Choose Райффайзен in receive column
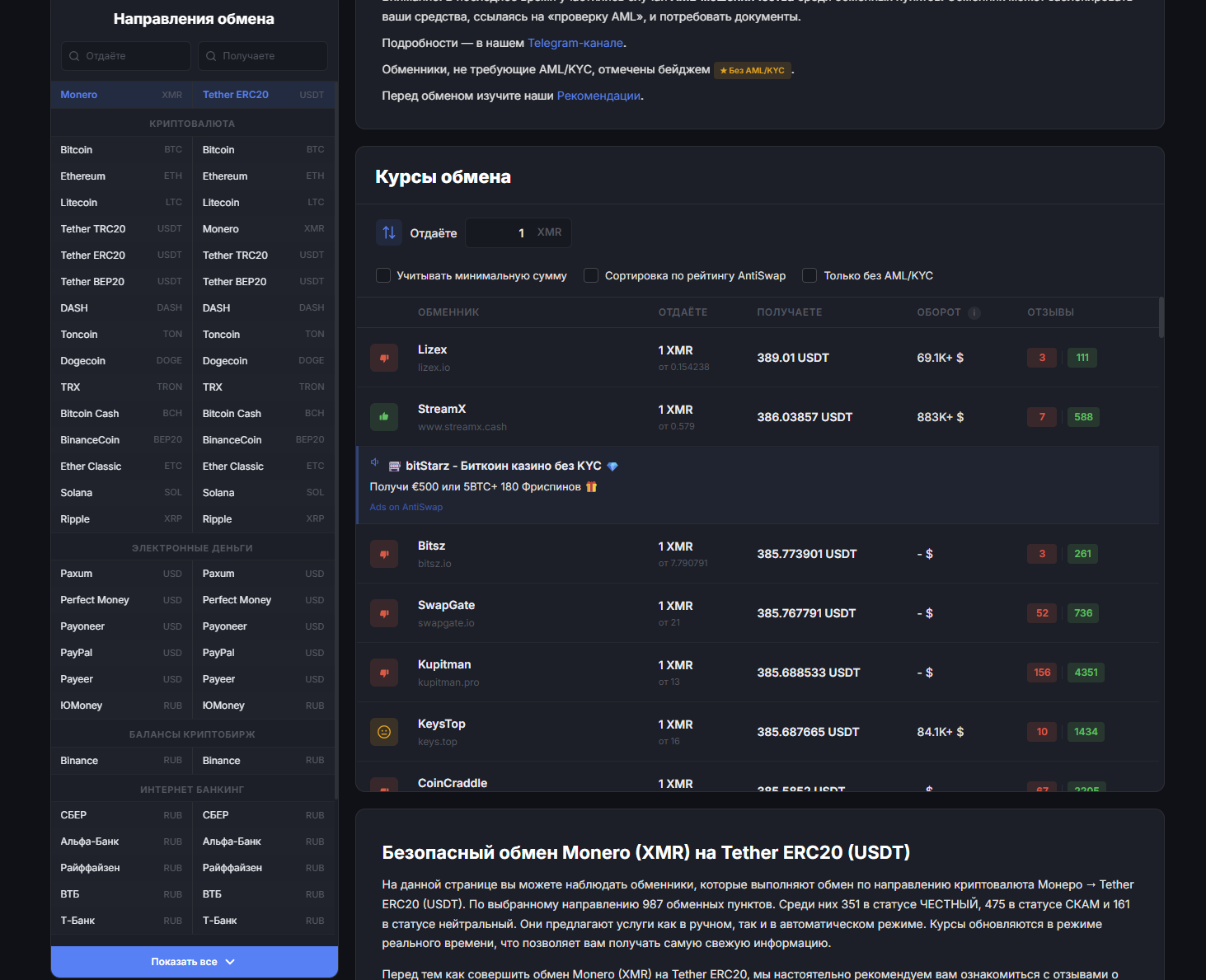Screen dimensions: 1206x980 264,868
